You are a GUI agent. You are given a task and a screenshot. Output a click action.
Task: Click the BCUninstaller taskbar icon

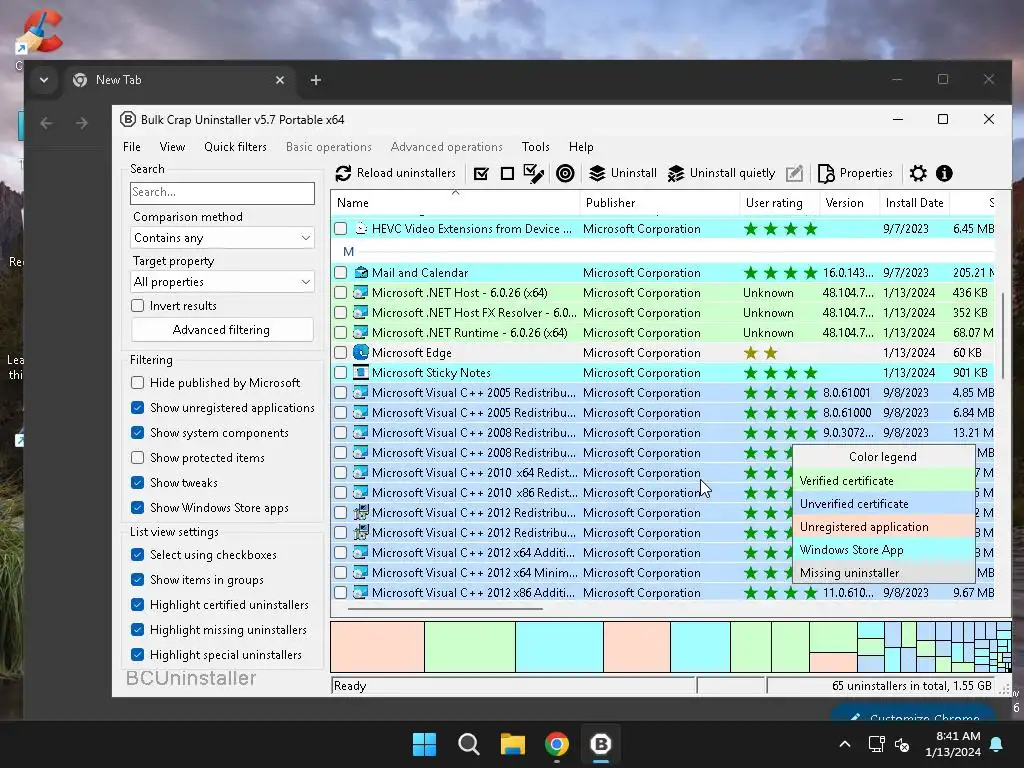coord(601,744)
